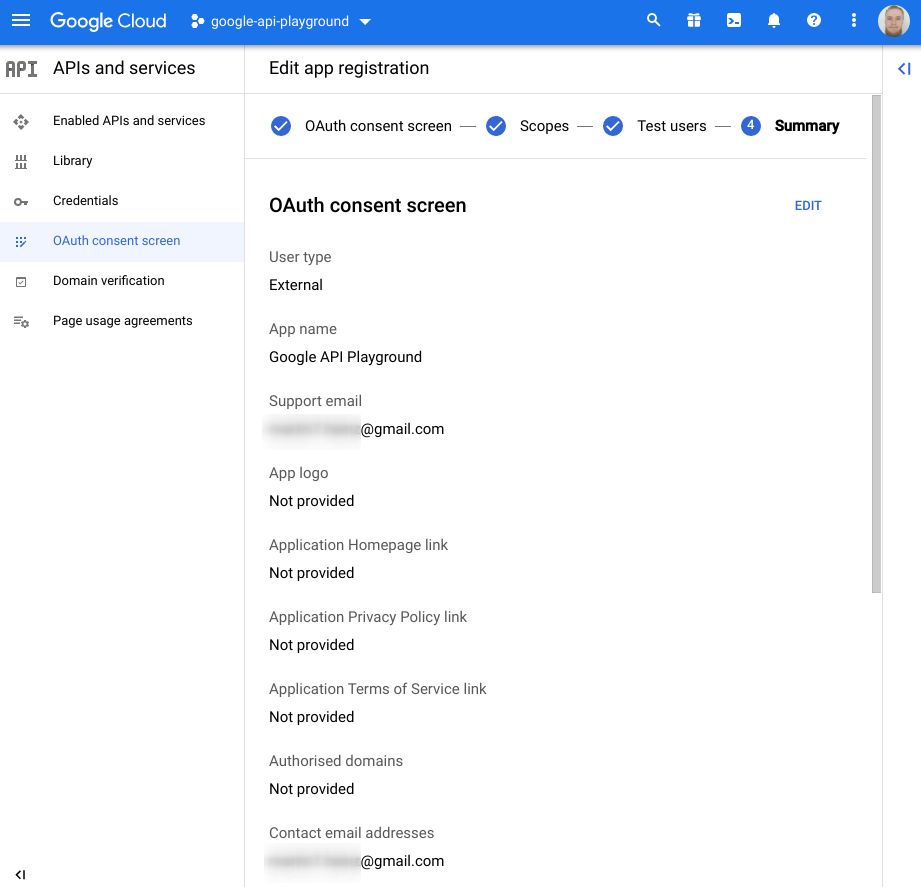
Task: Open the help menu
Action: pyautogui.click(x=813, y=20)
